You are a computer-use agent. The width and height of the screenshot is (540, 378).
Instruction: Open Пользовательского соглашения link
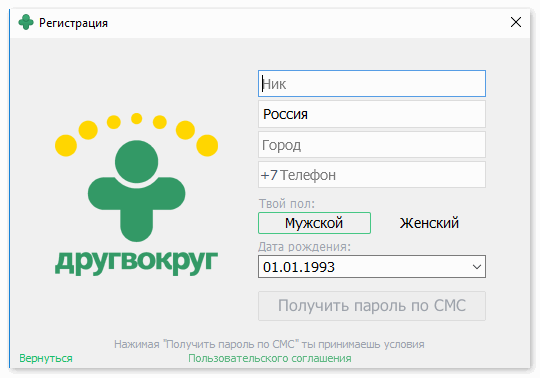click(x=270, y=358)
